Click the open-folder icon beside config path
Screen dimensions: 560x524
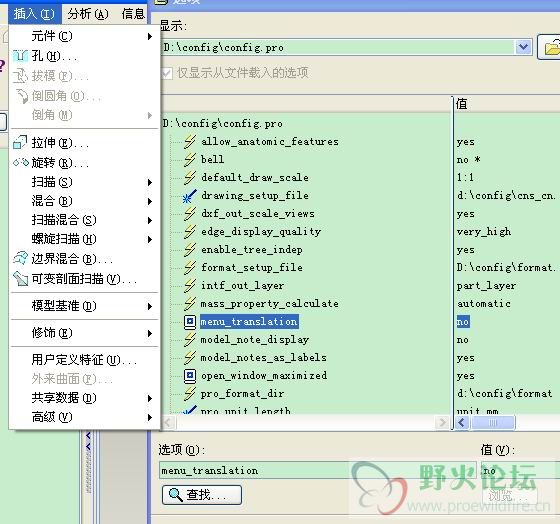[x=551, y=48]
